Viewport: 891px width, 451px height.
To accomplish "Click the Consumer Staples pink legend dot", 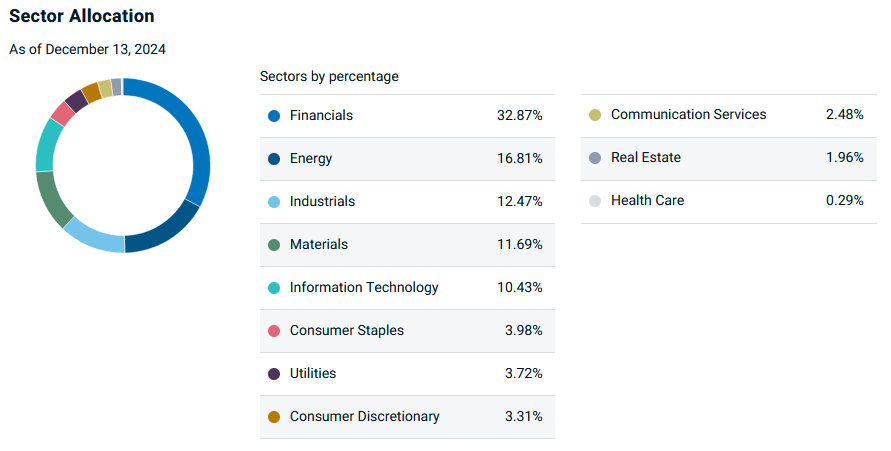I will [x=274, y=331].
